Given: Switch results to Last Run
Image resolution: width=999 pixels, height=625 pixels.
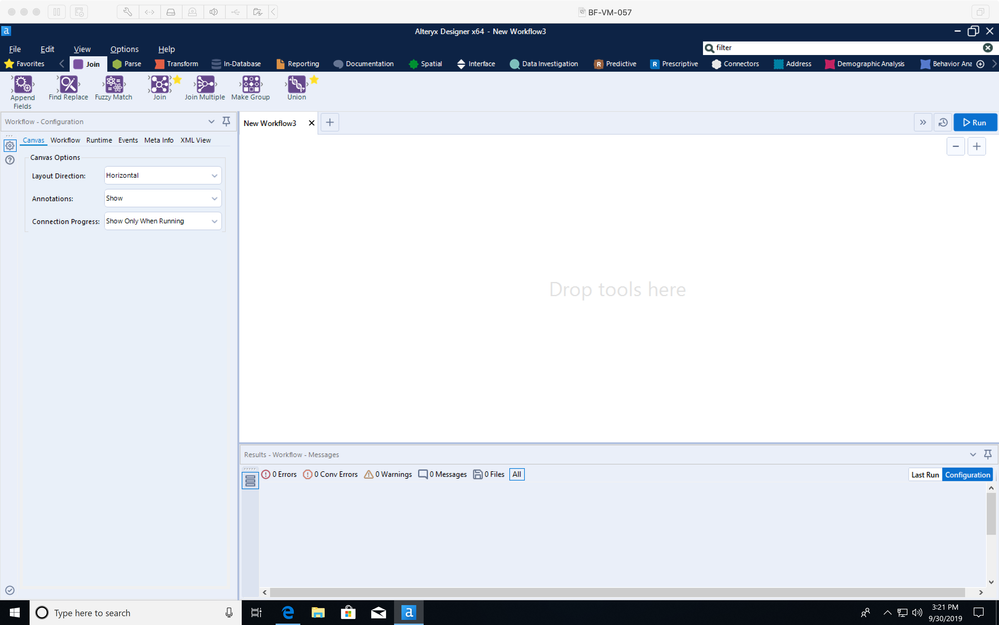Looking at the screenshot, I should pos(925,475).
